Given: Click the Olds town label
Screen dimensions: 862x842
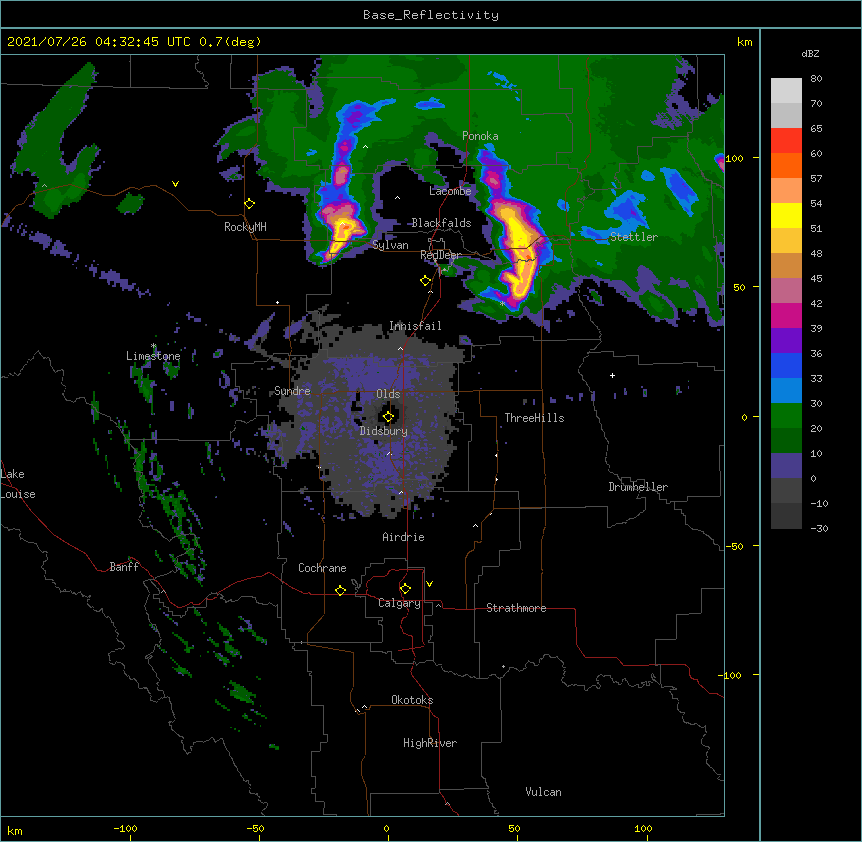Looking at the screenshot, I should [388, 394].
